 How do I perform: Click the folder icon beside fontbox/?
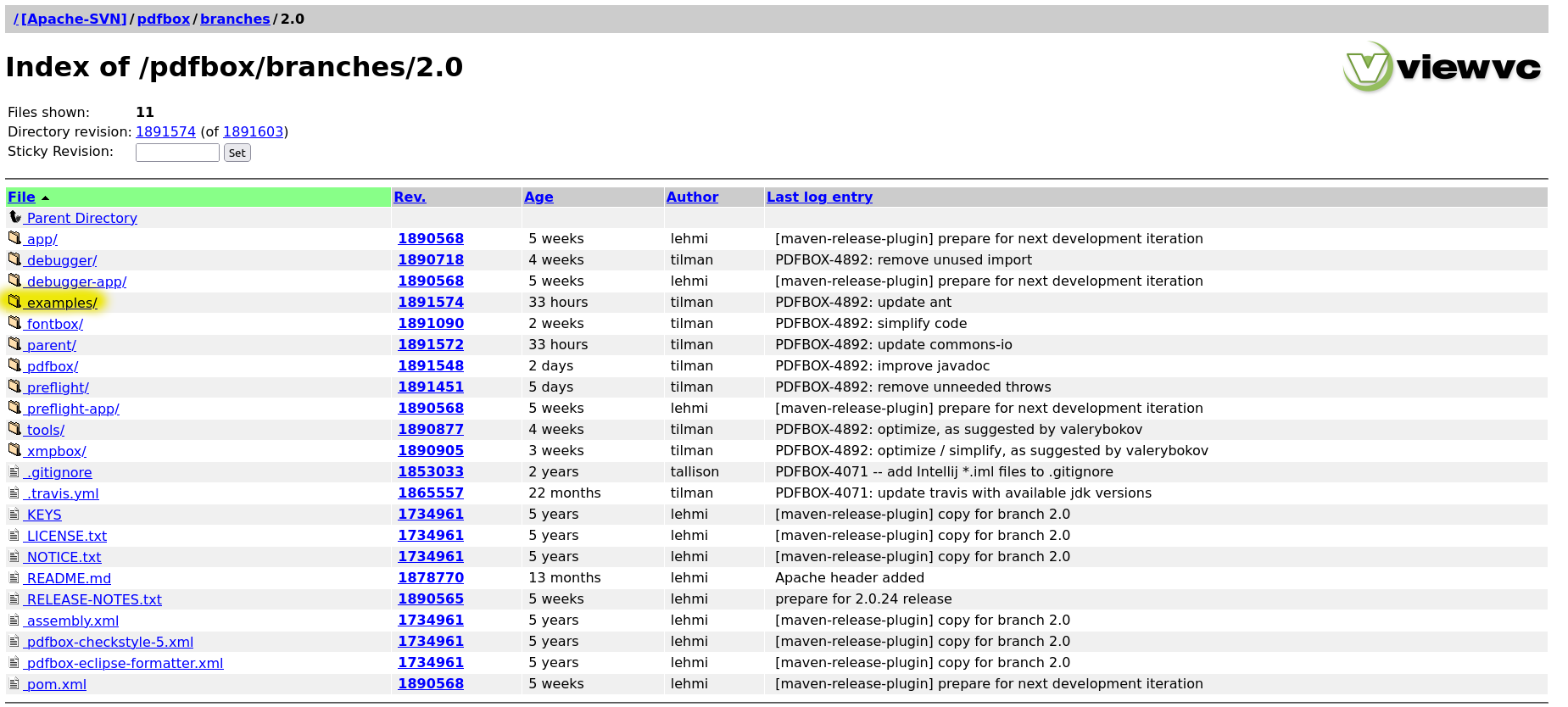click(x=14, y=323)
